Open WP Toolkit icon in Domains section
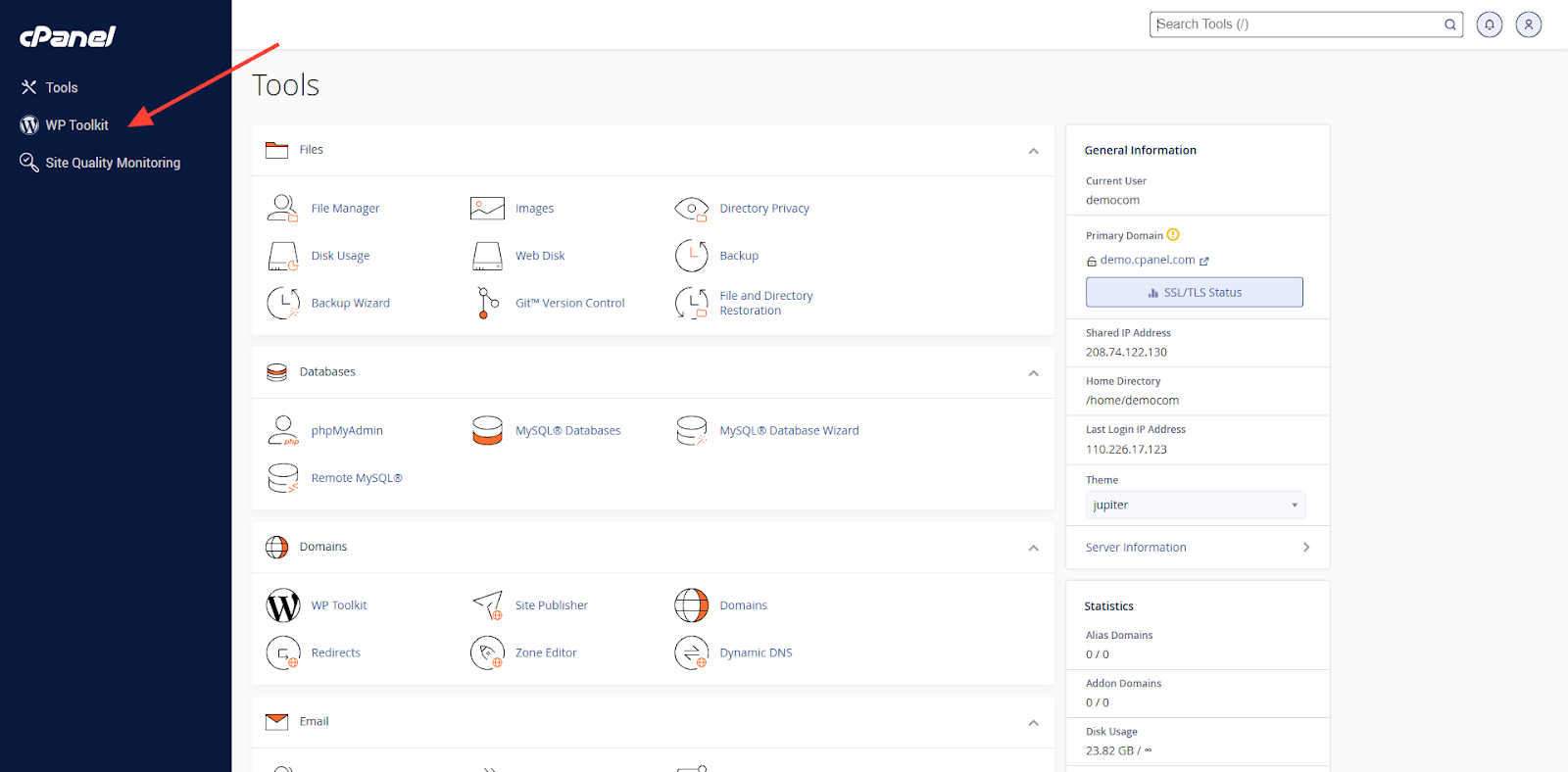Viewport: 1568px width, 772px height. click(x=283, y=605)
